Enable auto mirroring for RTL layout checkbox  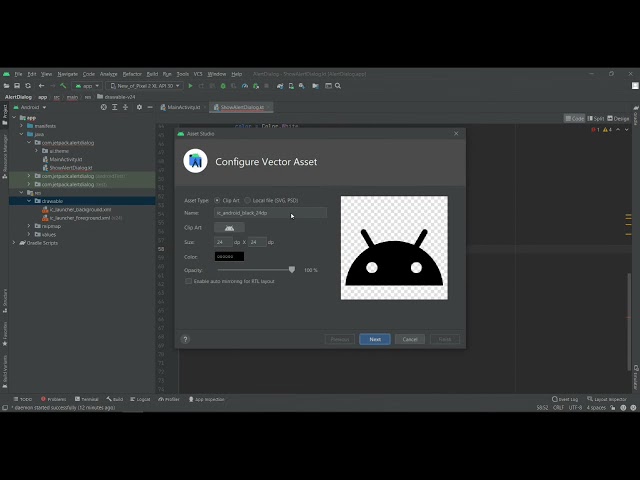coord(189,281)
